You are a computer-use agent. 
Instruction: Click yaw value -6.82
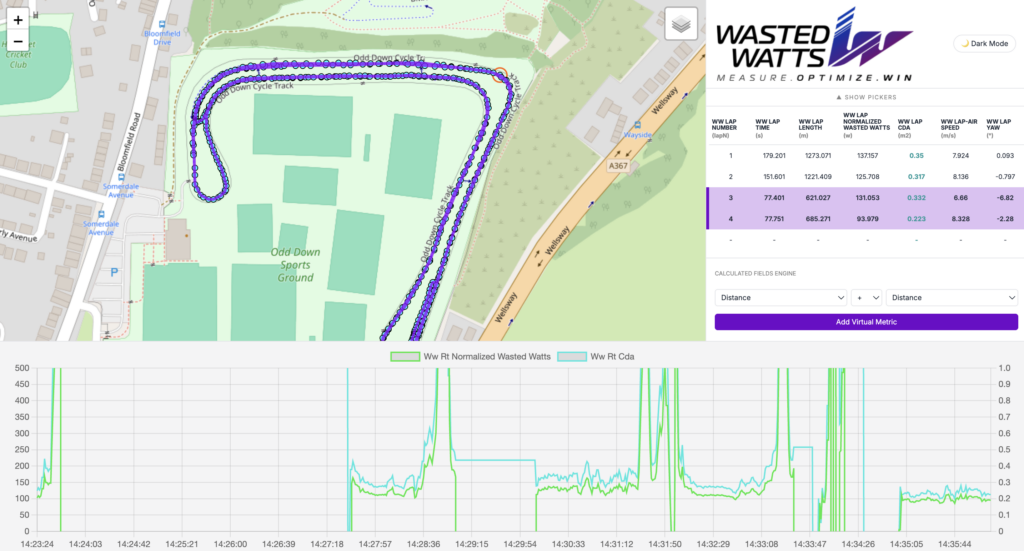(1006, 198)
